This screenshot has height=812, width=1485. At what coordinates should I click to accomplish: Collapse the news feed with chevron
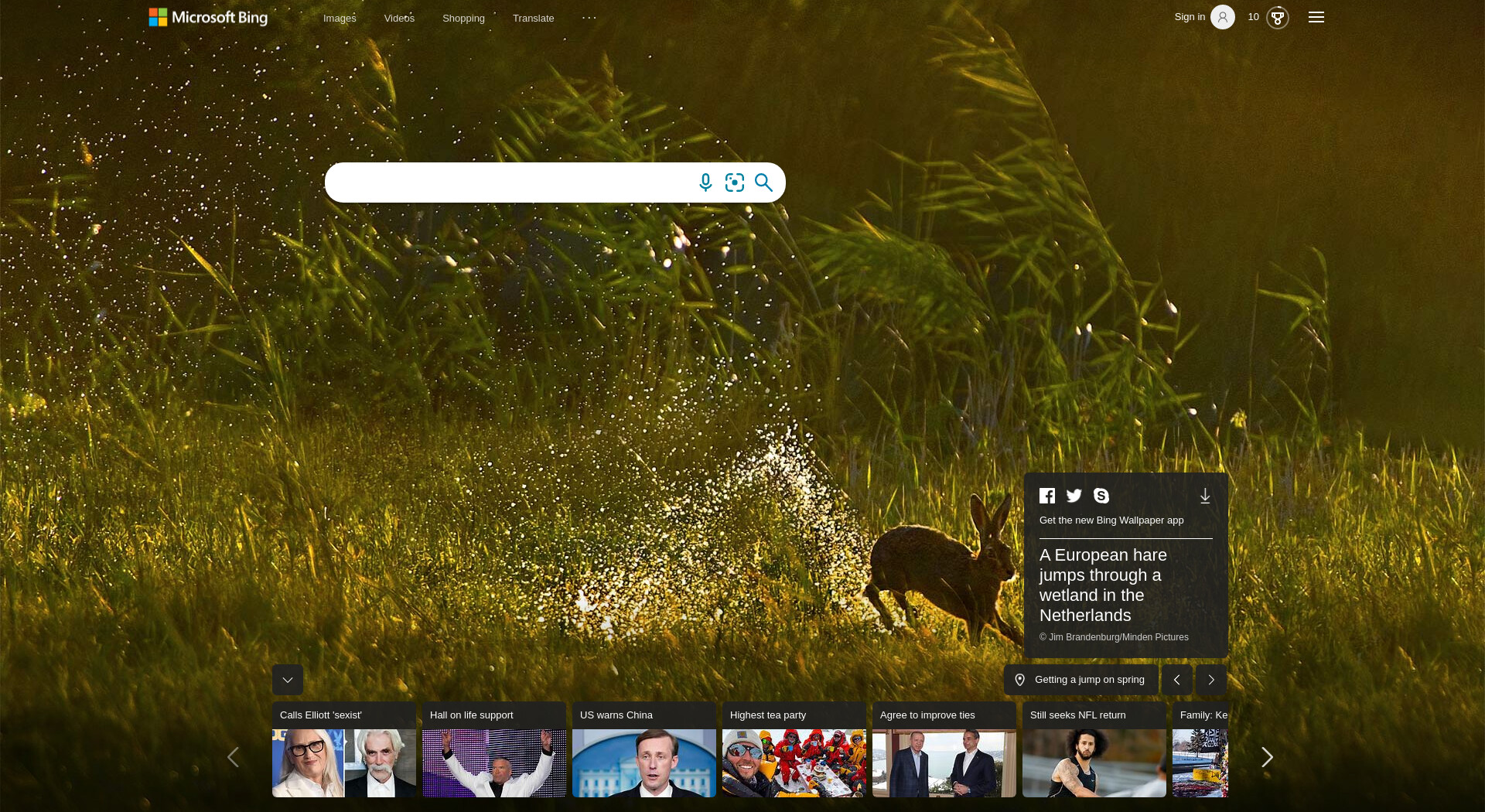(288, 680)
